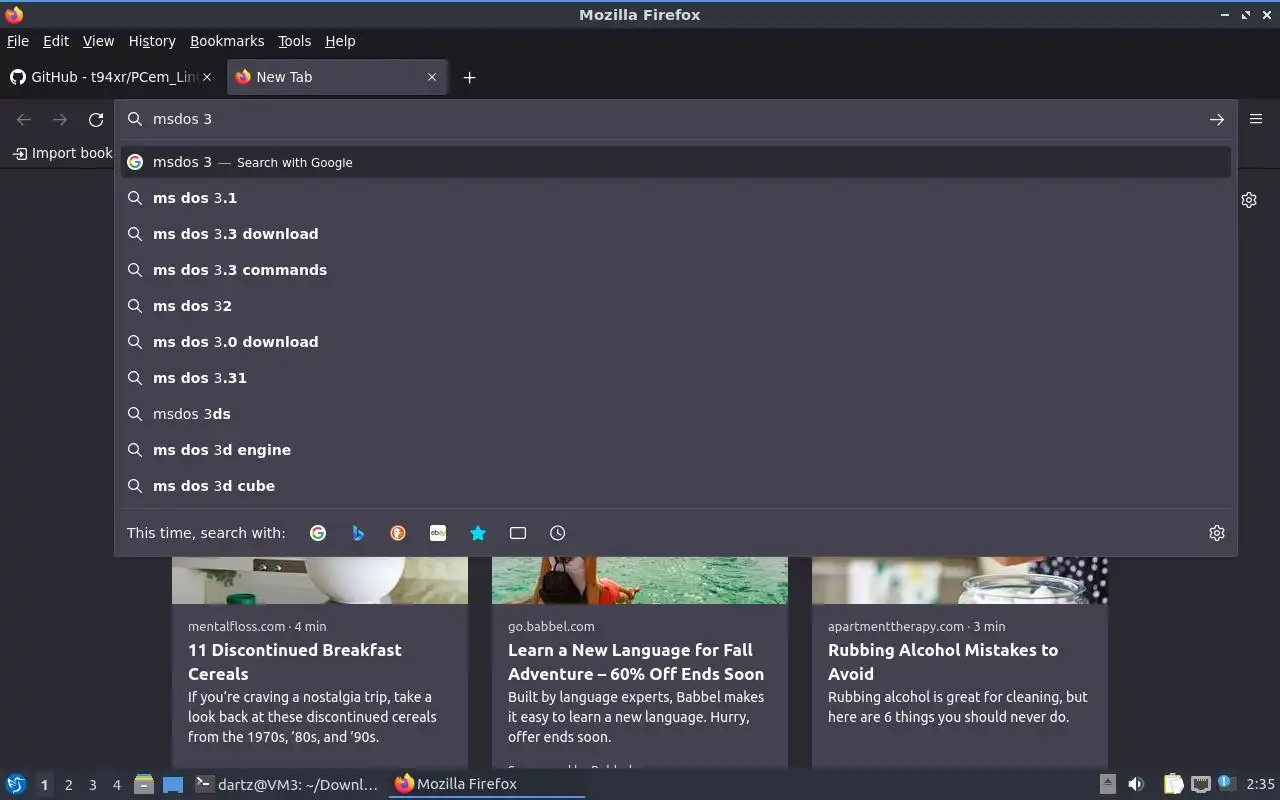The height and width of the screenshot is (800, 1280).
Task: Click the forward navigation arrow
Action: 60,119
